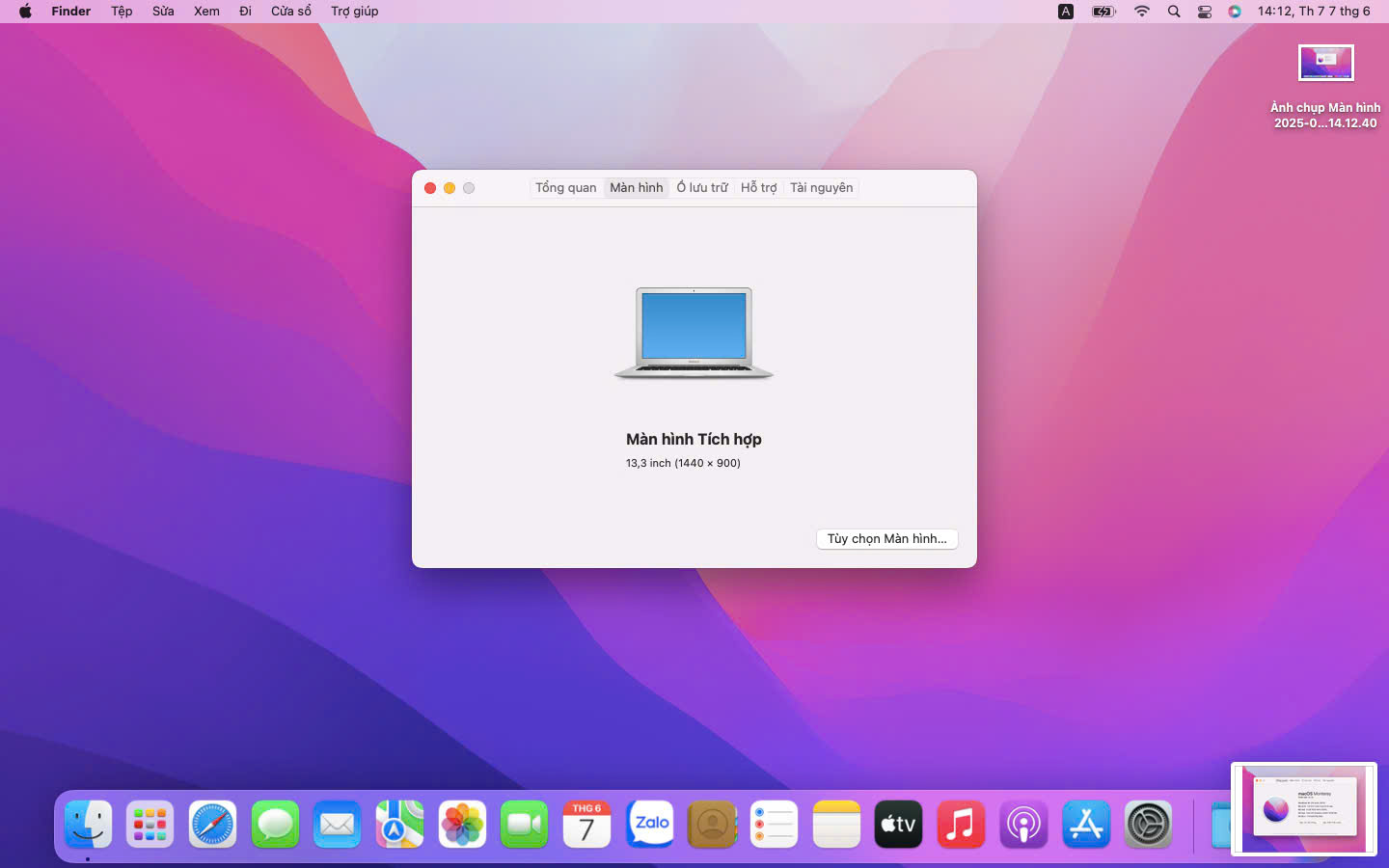Viewport: 1389px width, 868px height.
Task: Minimize the About This Mac window
Action: [x=449, y=188]
